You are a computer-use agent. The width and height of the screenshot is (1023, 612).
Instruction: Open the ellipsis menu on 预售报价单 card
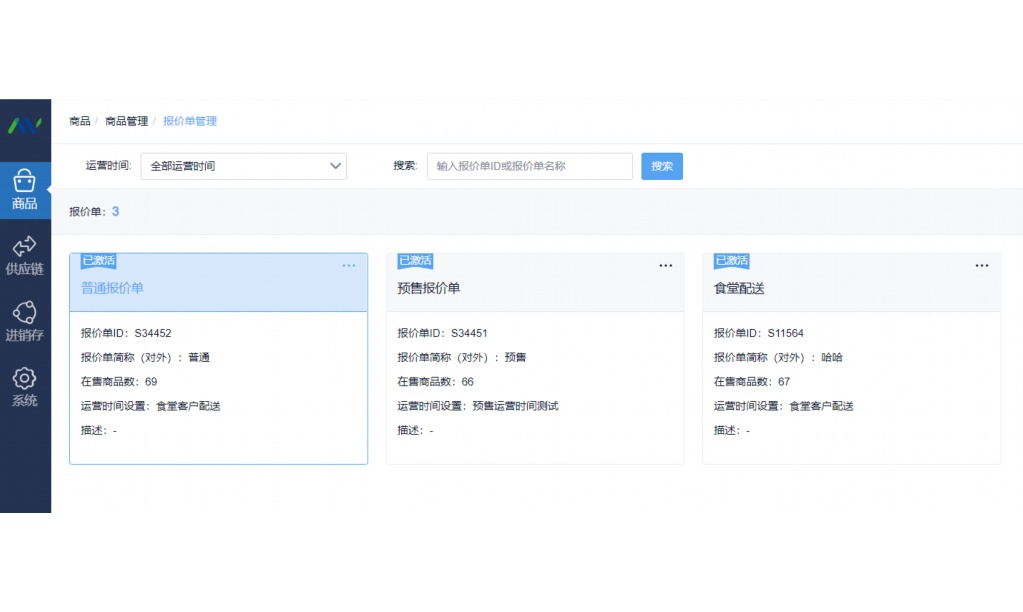coord(665,265)
